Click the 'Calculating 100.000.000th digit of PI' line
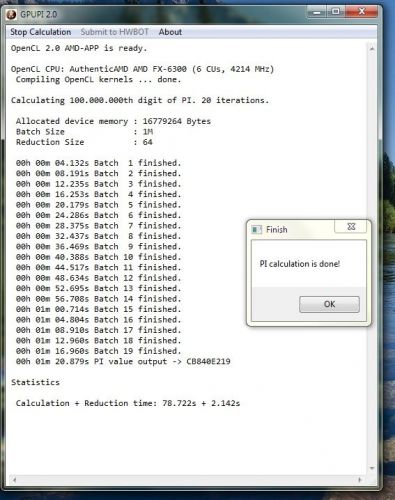 [140, 100]
